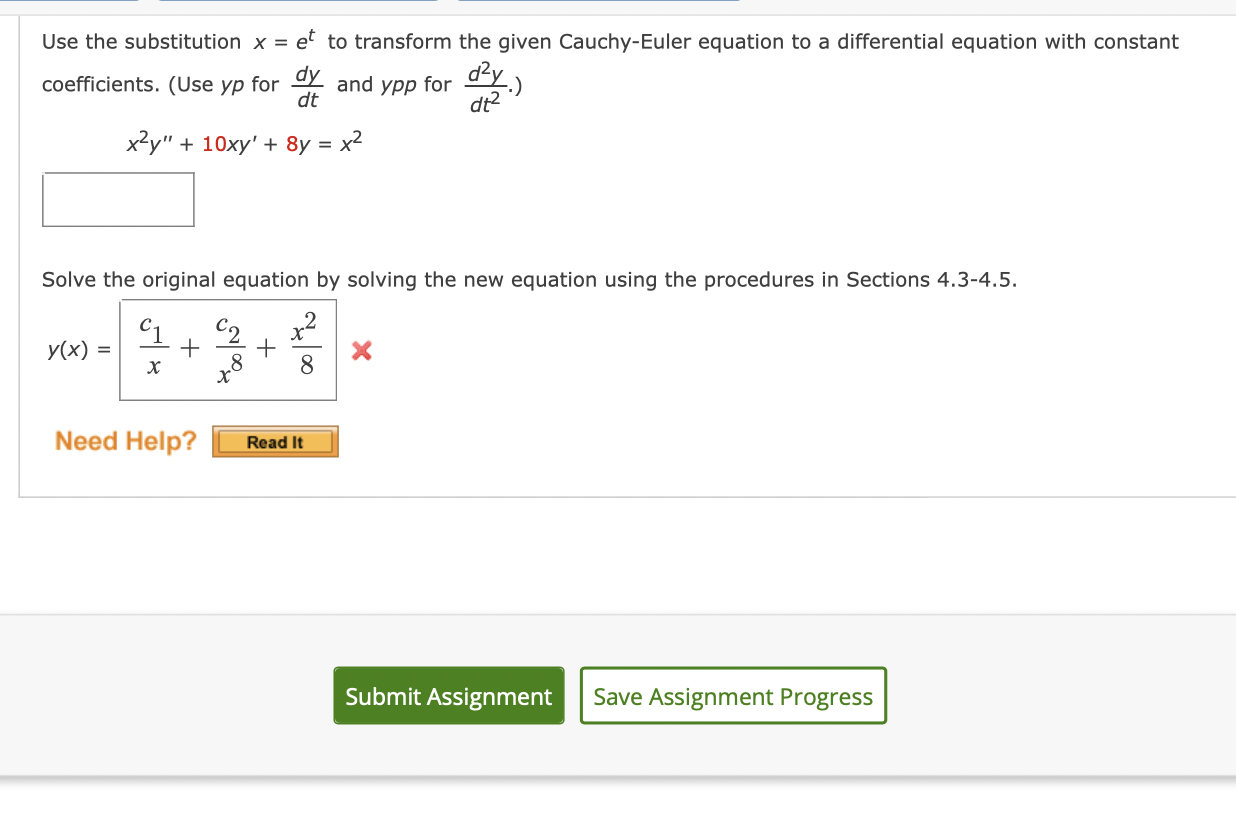Select the orange Need Help? label
Screen dimensions: 1236x830
point(124,440)
